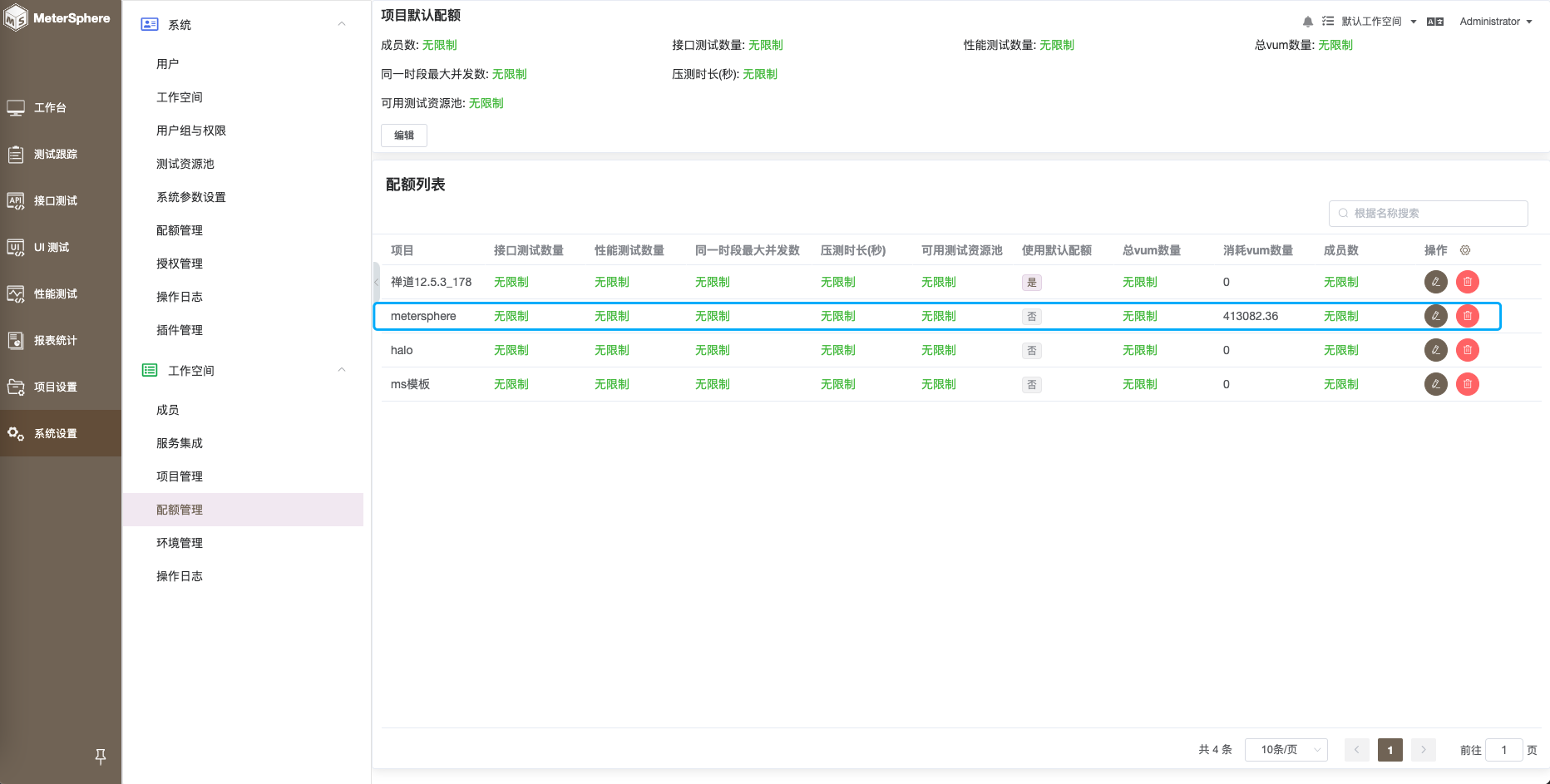Collapse the side menu with the arrow handle
The width and height of the screenshot is (1550, 784).
pos(376,283)
